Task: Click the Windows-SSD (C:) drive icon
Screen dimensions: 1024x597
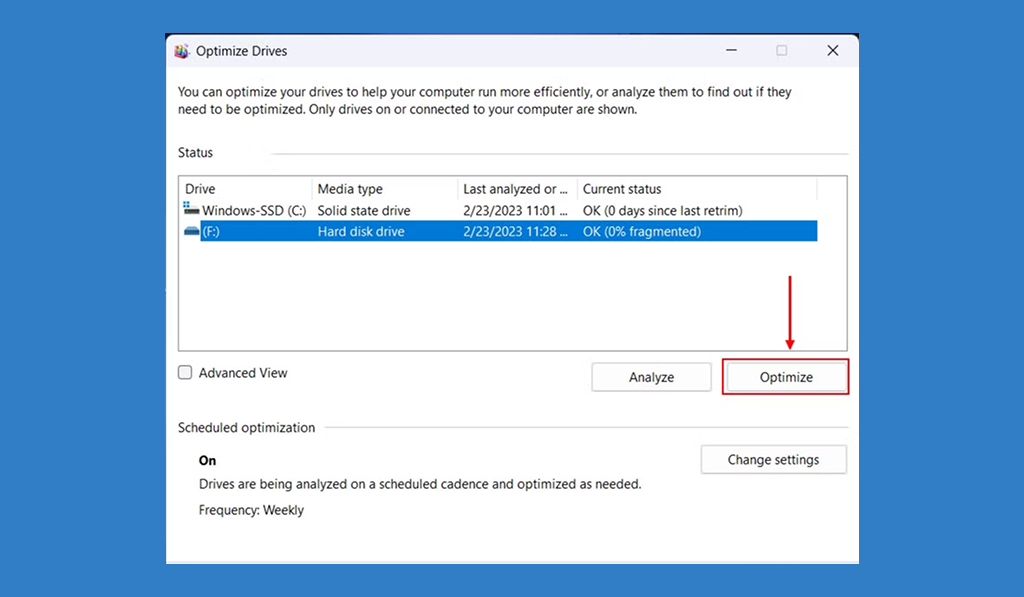Action: pos(191,209)
